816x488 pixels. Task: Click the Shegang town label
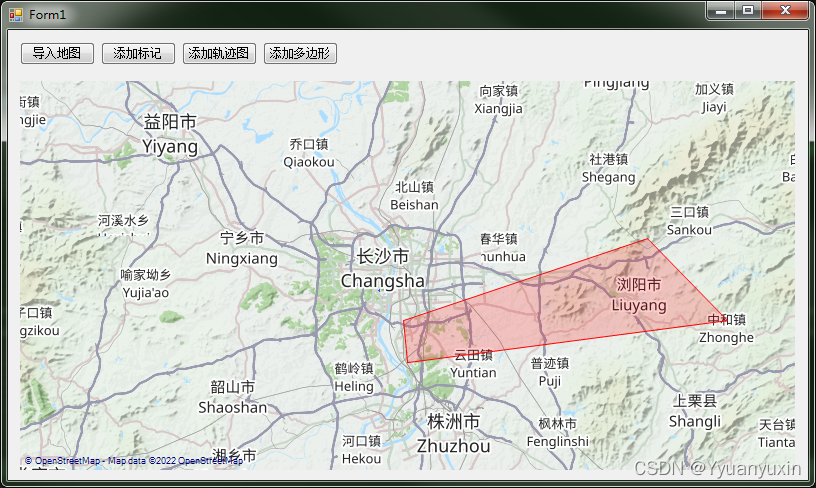(x=608, y=168)
